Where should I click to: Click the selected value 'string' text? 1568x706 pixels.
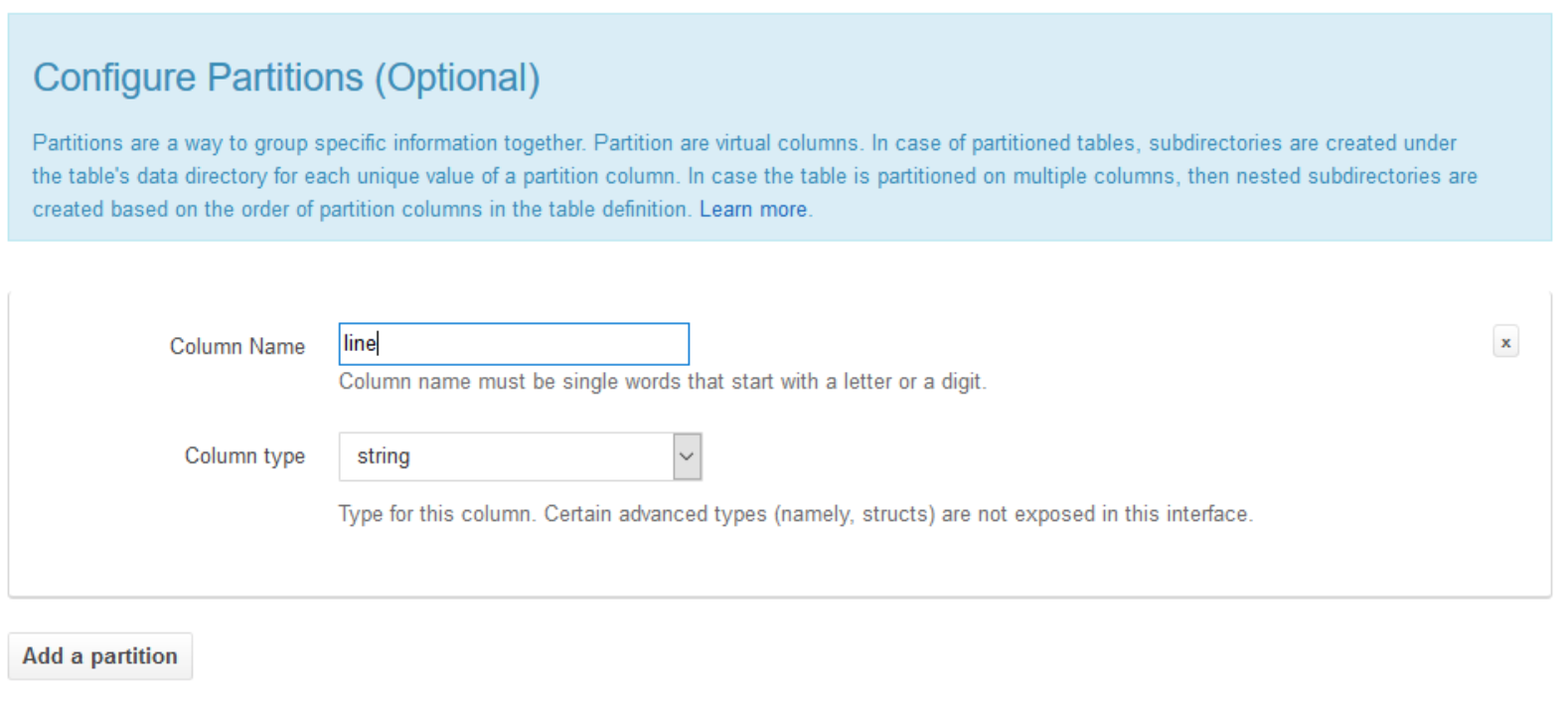[384, 456]
